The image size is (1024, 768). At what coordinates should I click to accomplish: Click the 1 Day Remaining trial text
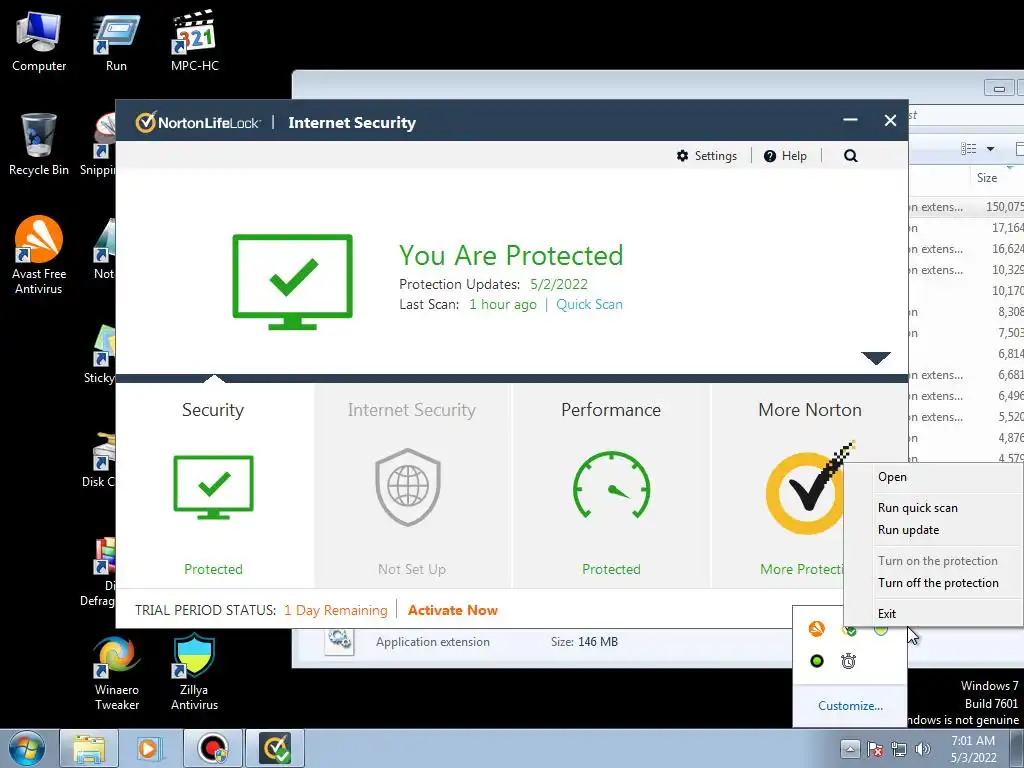pyautogui.click(x=336, y=610)
